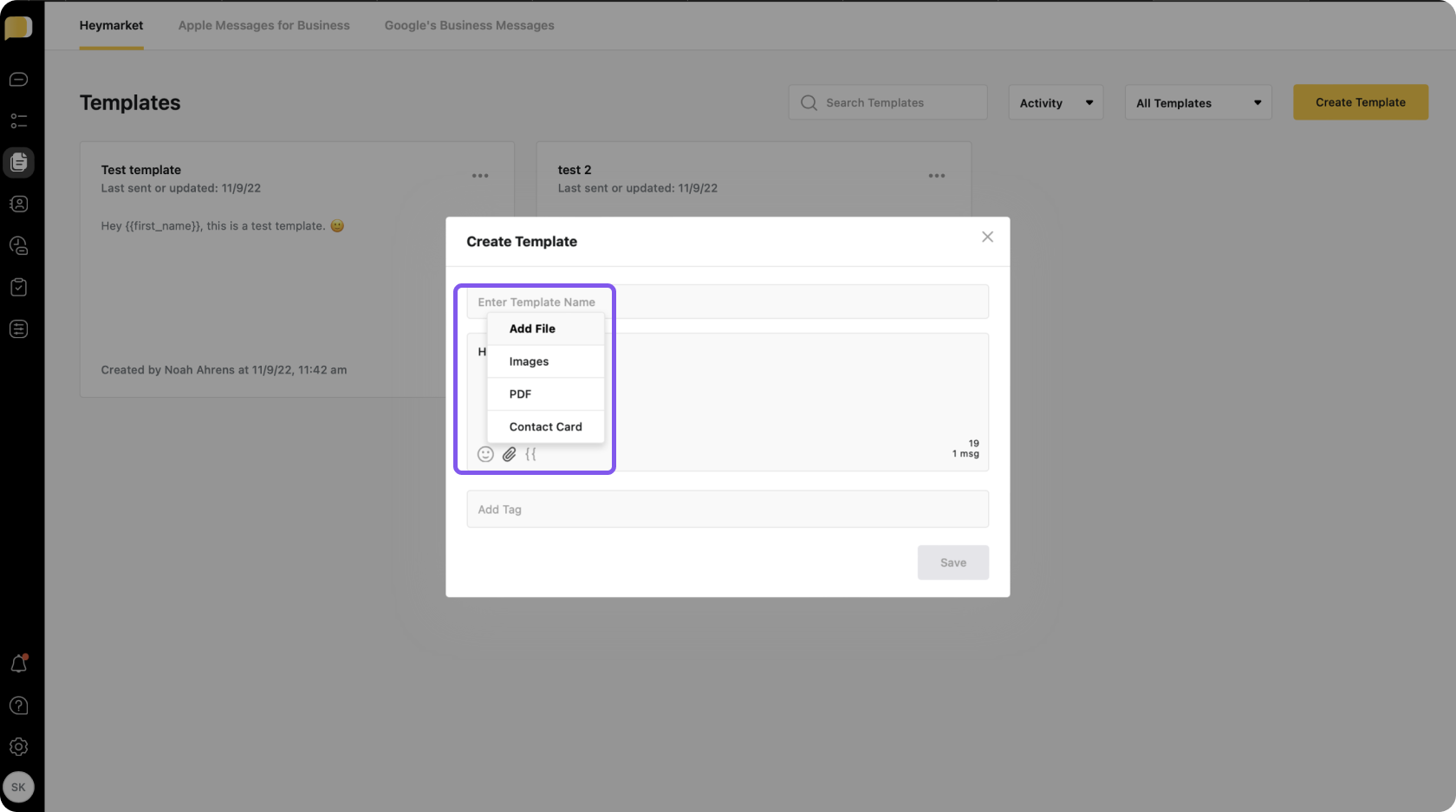Select PDF in the Add File menu

(x=520, y=394)
